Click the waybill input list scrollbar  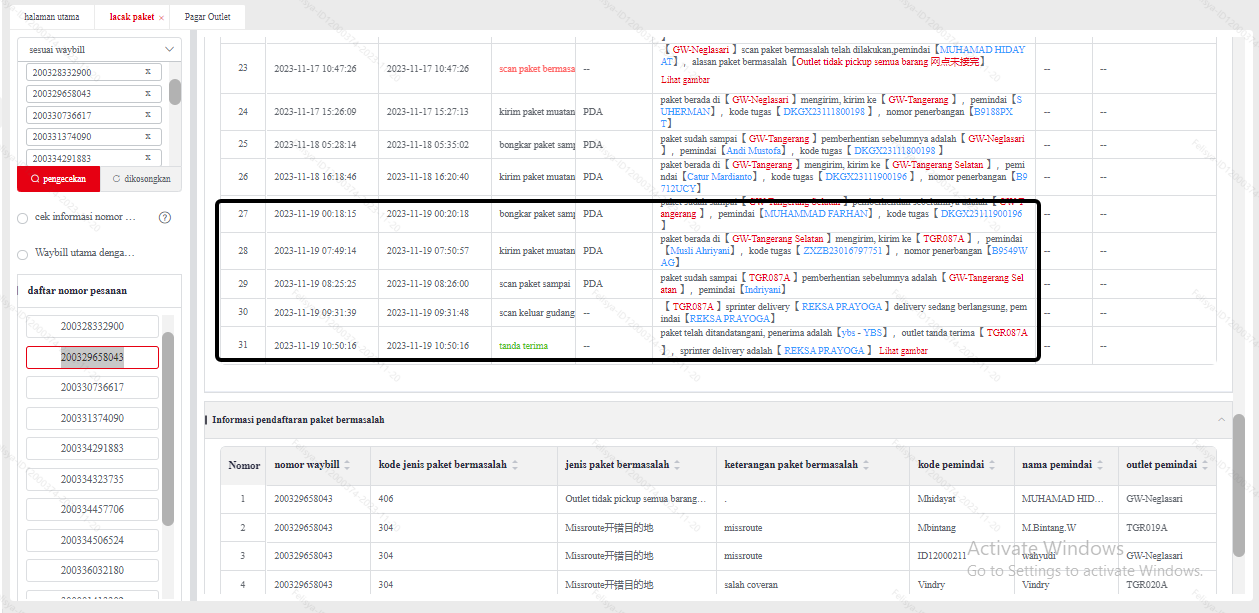coord(175,92)
